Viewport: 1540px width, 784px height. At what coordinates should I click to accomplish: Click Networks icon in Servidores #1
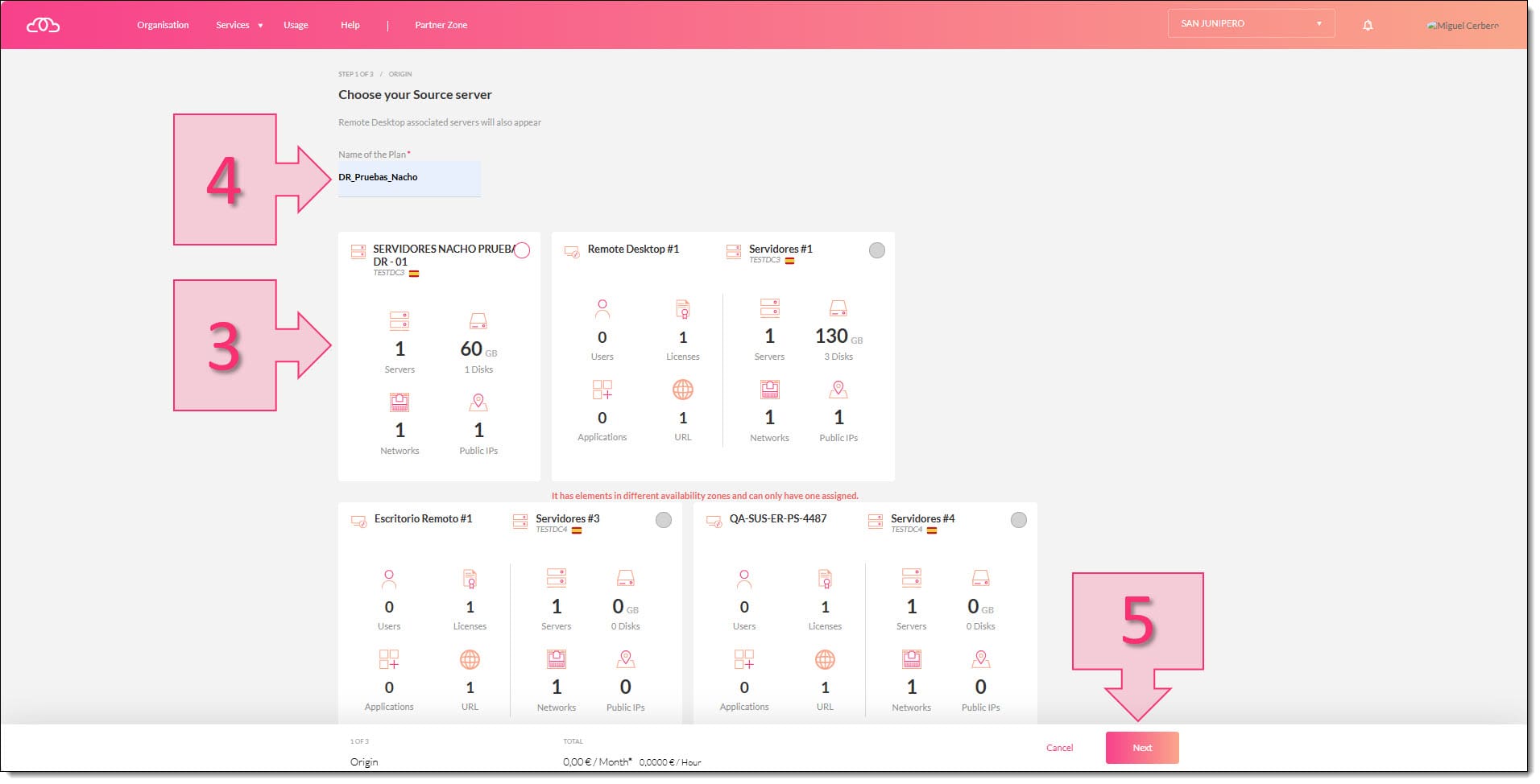[770, 390]
